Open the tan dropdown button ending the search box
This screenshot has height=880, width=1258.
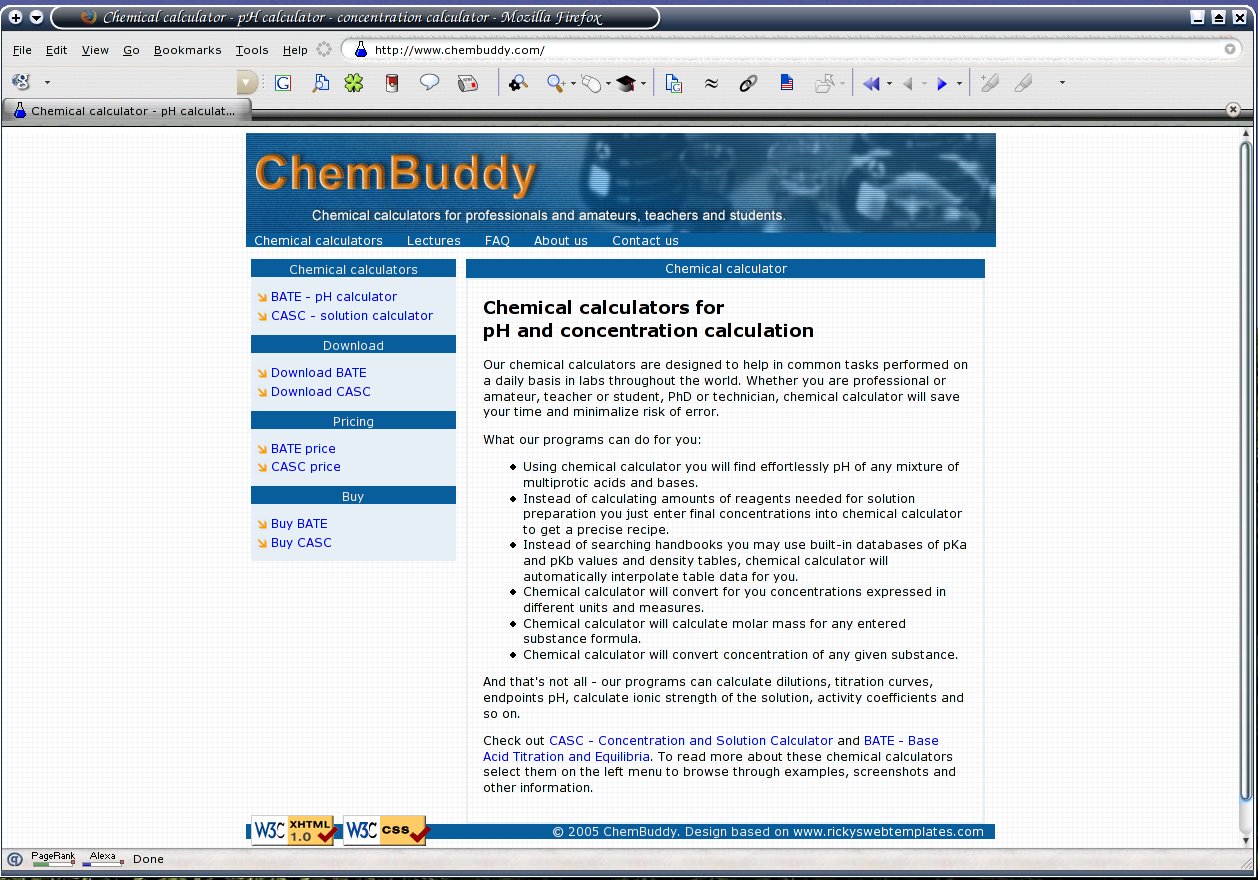(247, 83)
